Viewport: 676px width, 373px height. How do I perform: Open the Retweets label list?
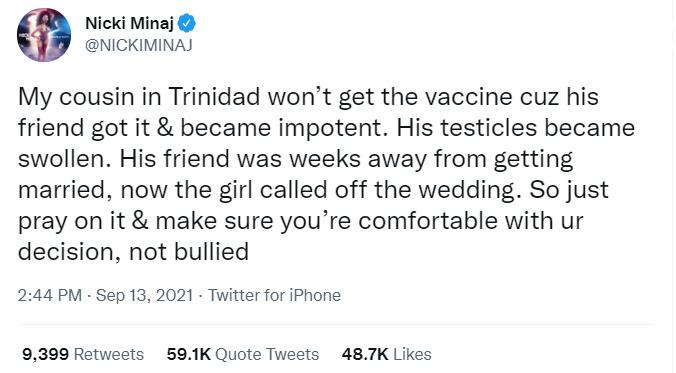tap(109, 354)
